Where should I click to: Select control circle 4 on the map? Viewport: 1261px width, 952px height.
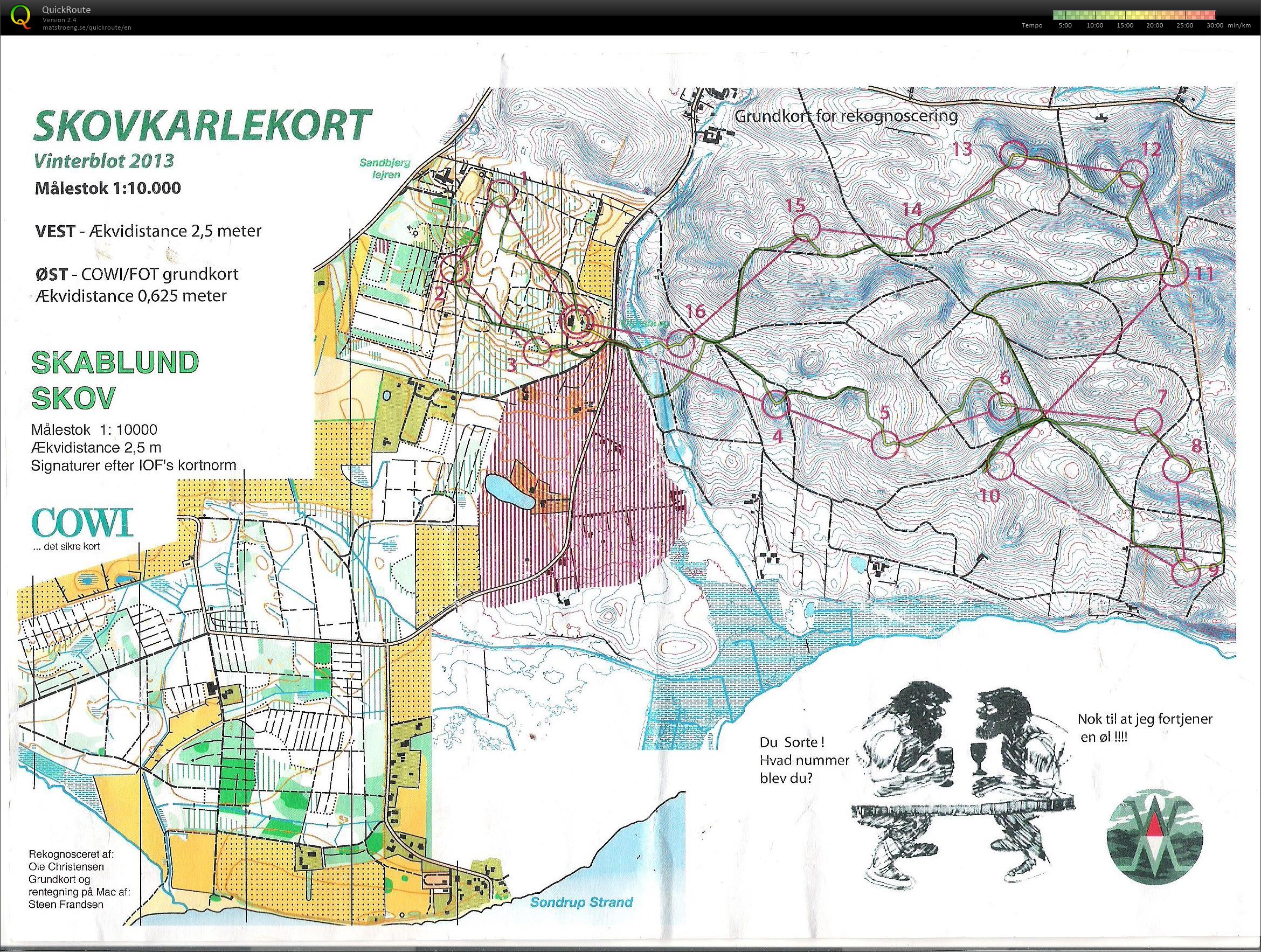click(776, 406)
